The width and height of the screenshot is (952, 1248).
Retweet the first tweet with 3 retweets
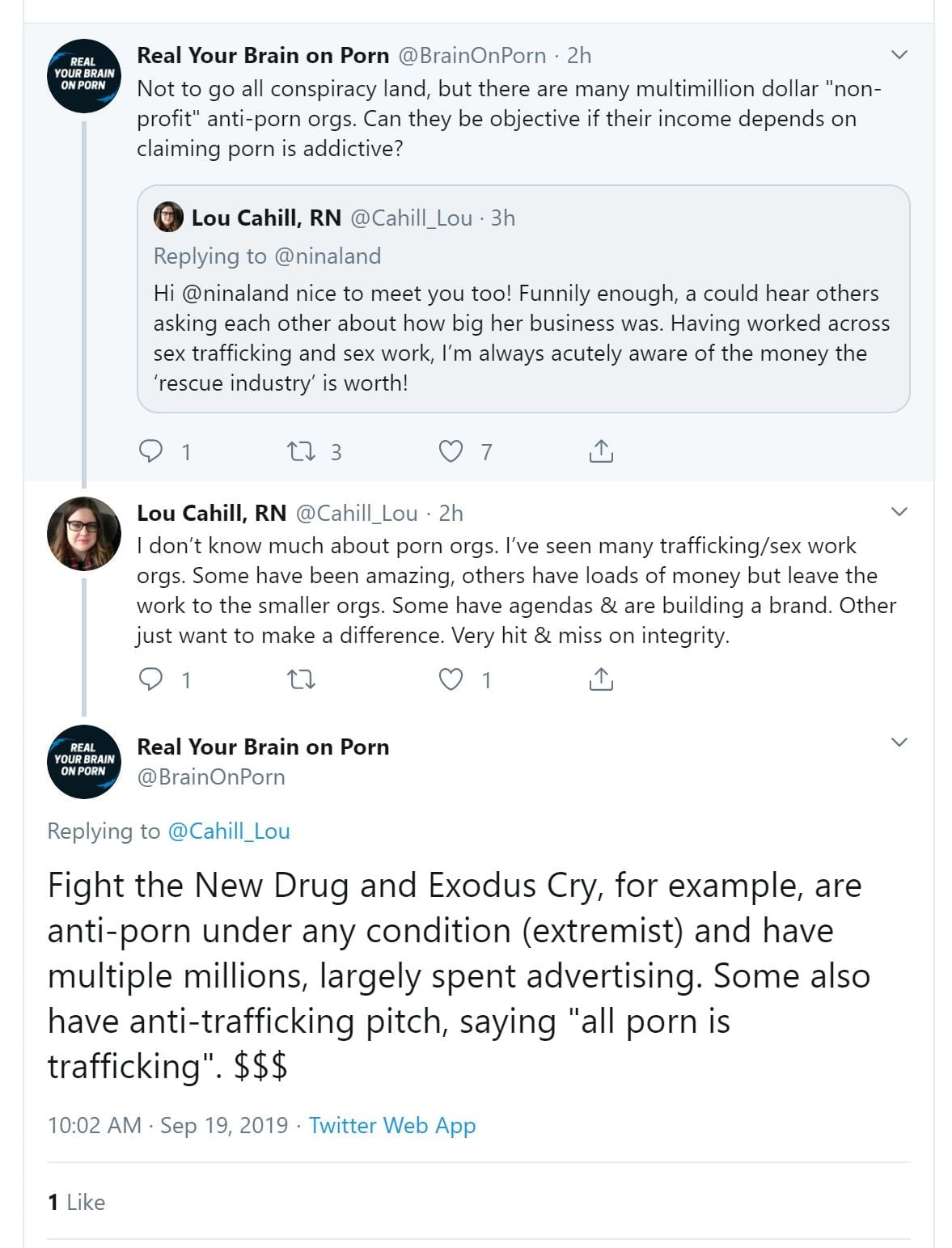(x=302, y=451)
